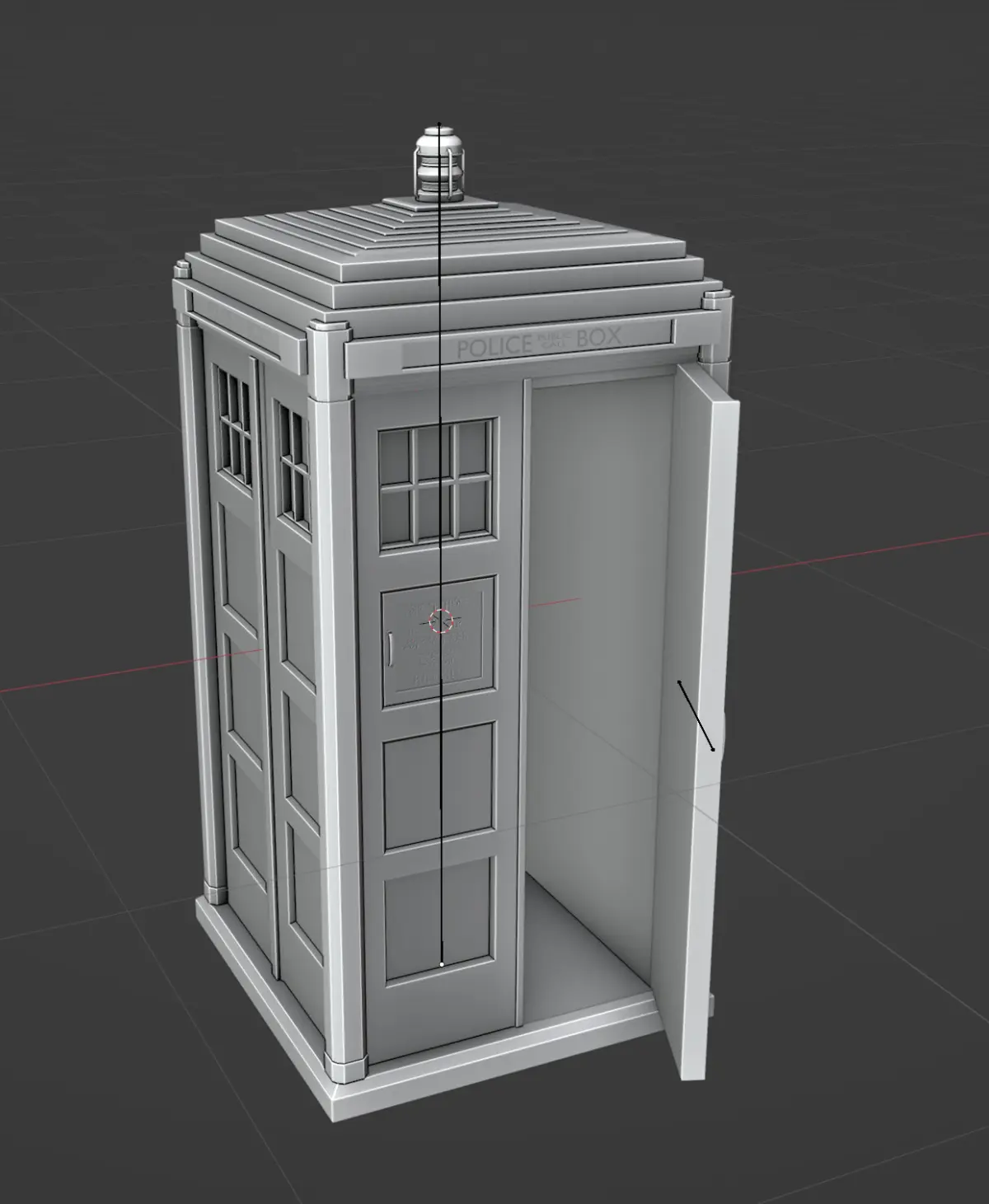
Task: Click the 3D cursor on the front door
Action: tap(443, 621)
